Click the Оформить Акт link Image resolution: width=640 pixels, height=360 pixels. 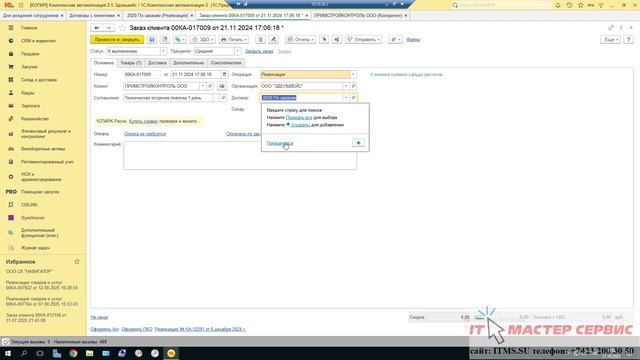point(105,329)
